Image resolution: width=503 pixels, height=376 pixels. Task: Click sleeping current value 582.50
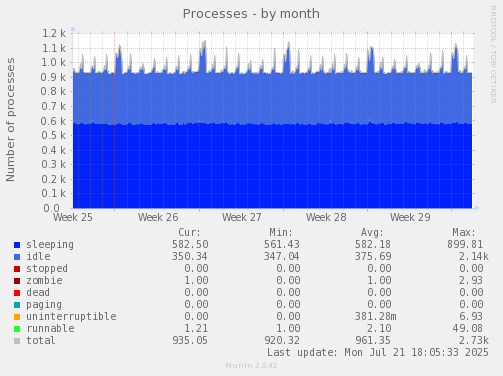(x=190, y=244)
